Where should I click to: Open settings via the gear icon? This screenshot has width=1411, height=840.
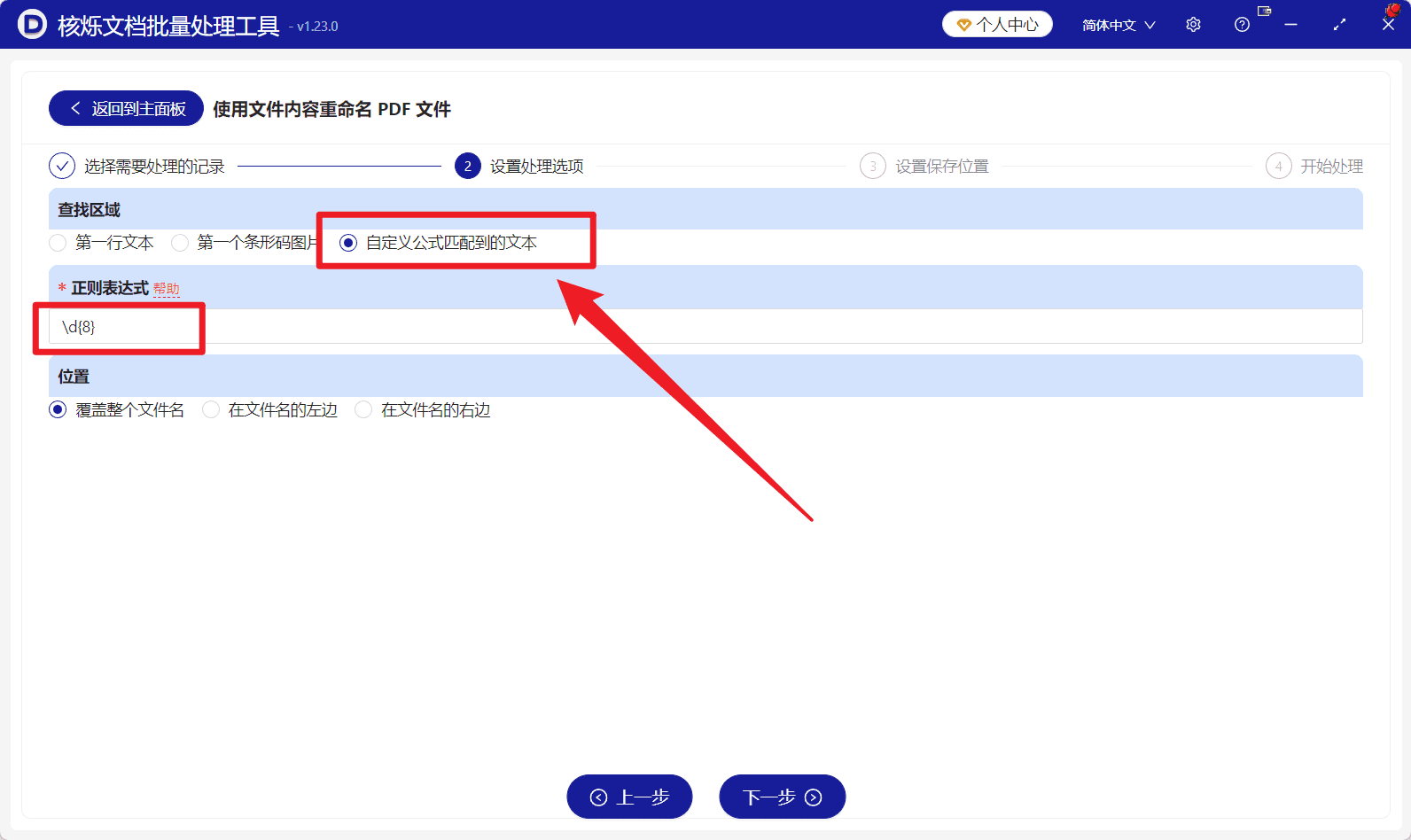[1193, 25]
